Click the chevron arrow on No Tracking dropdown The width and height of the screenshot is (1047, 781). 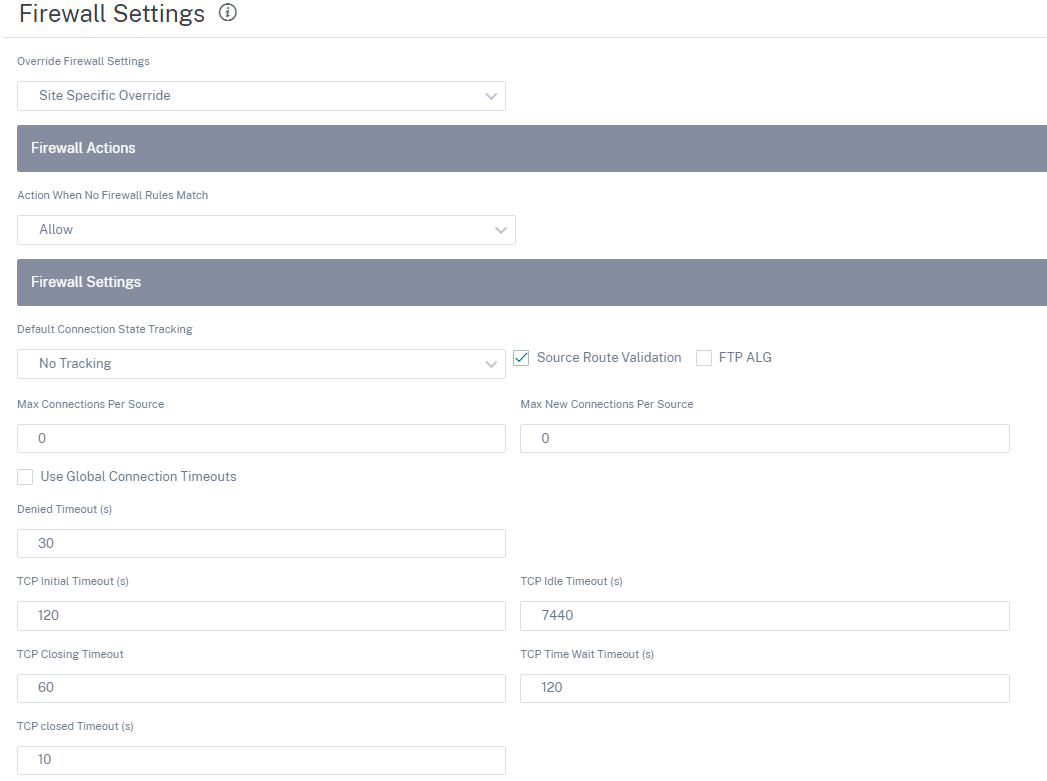pos(491,364)
